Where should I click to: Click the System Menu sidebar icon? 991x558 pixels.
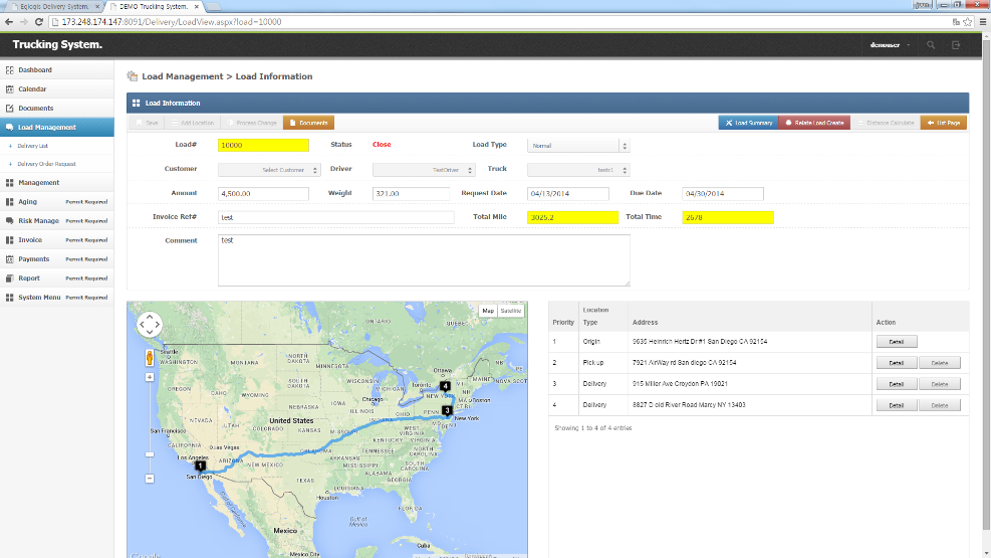9,297
